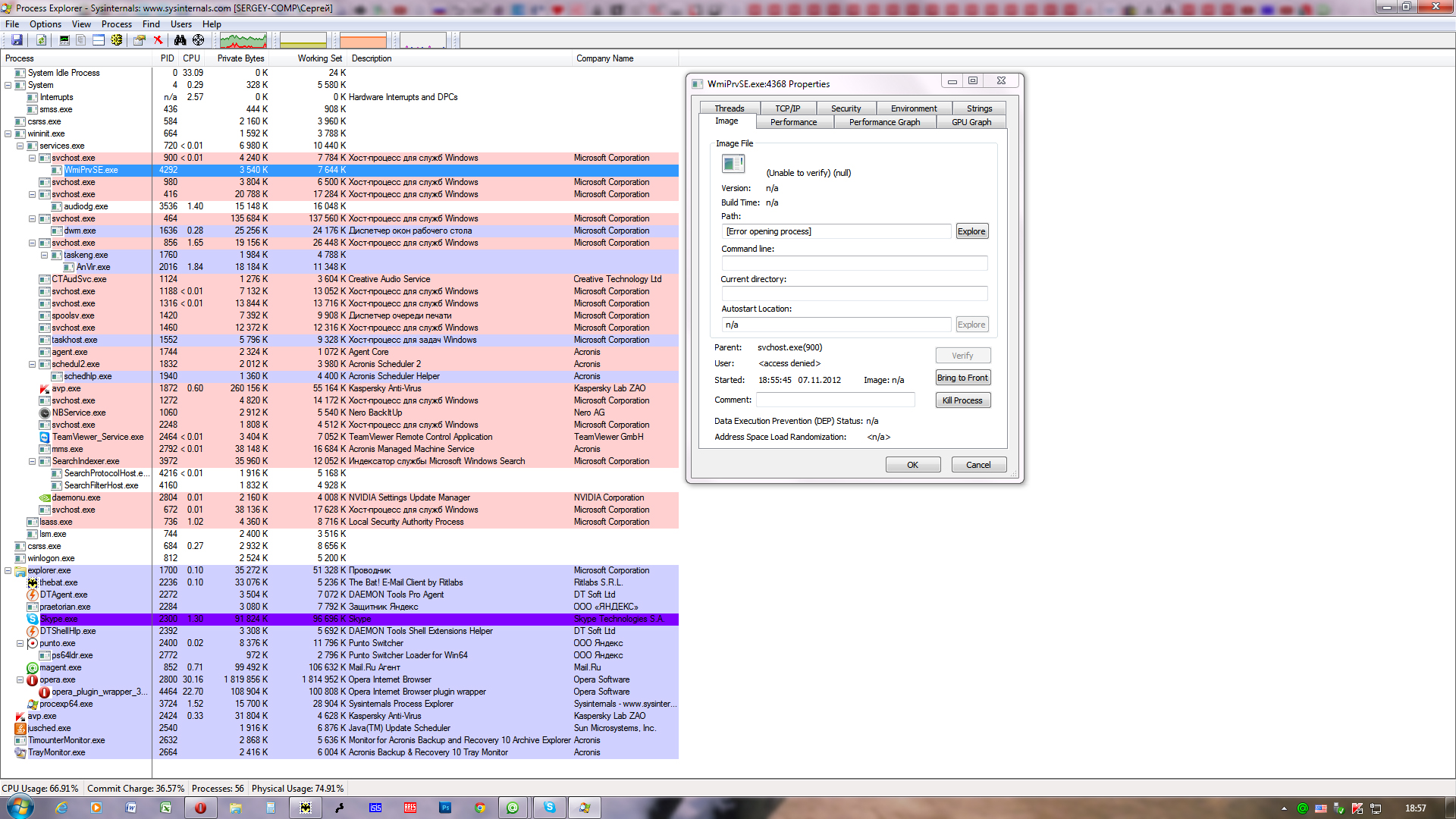Screen dimensions: 1456x819
Task: Open the Process menu
Action: pyautogui.click(x=117, y=24)
